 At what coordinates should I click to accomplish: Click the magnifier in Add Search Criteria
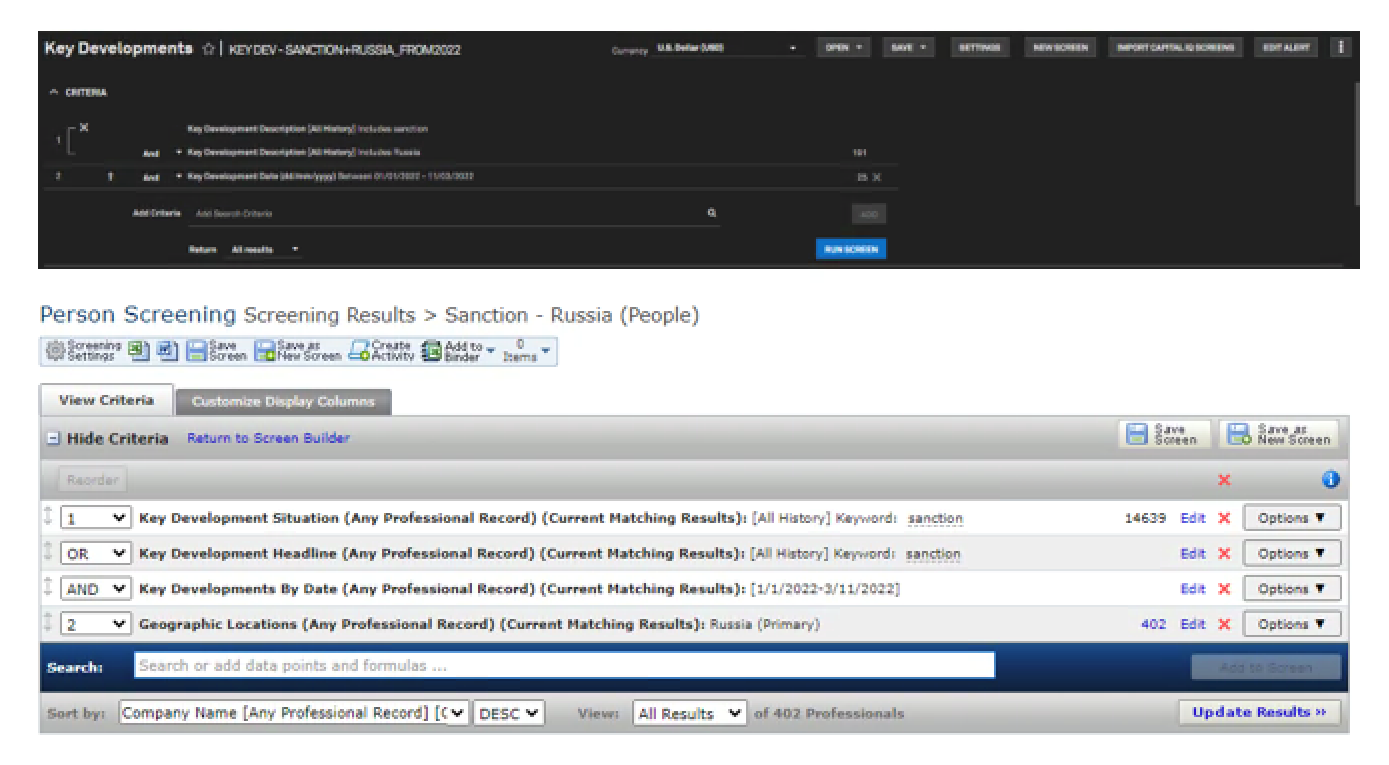(x=712, y=213)
